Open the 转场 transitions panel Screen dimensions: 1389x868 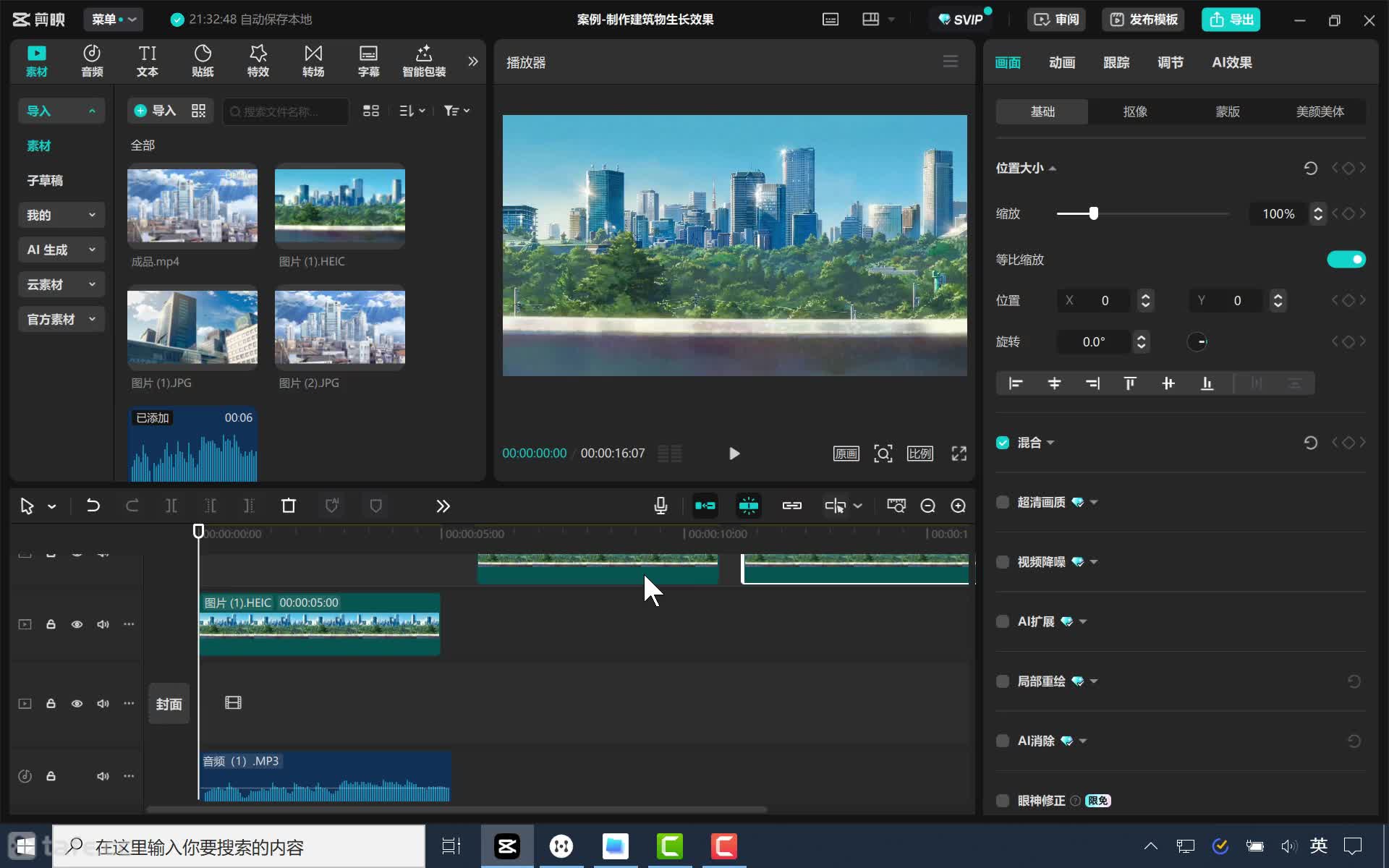coord(313,61)
